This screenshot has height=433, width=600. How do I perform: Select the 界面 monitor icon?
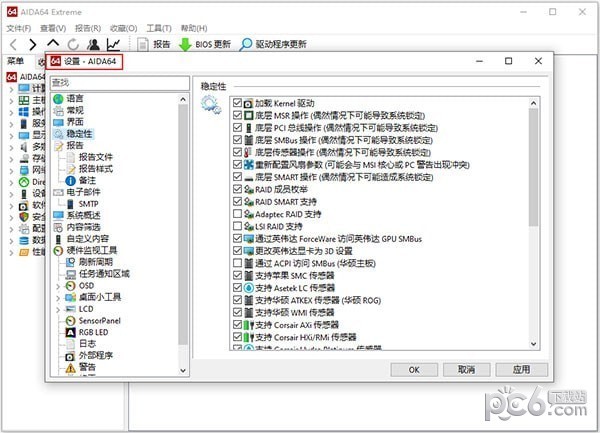(58, 122)
